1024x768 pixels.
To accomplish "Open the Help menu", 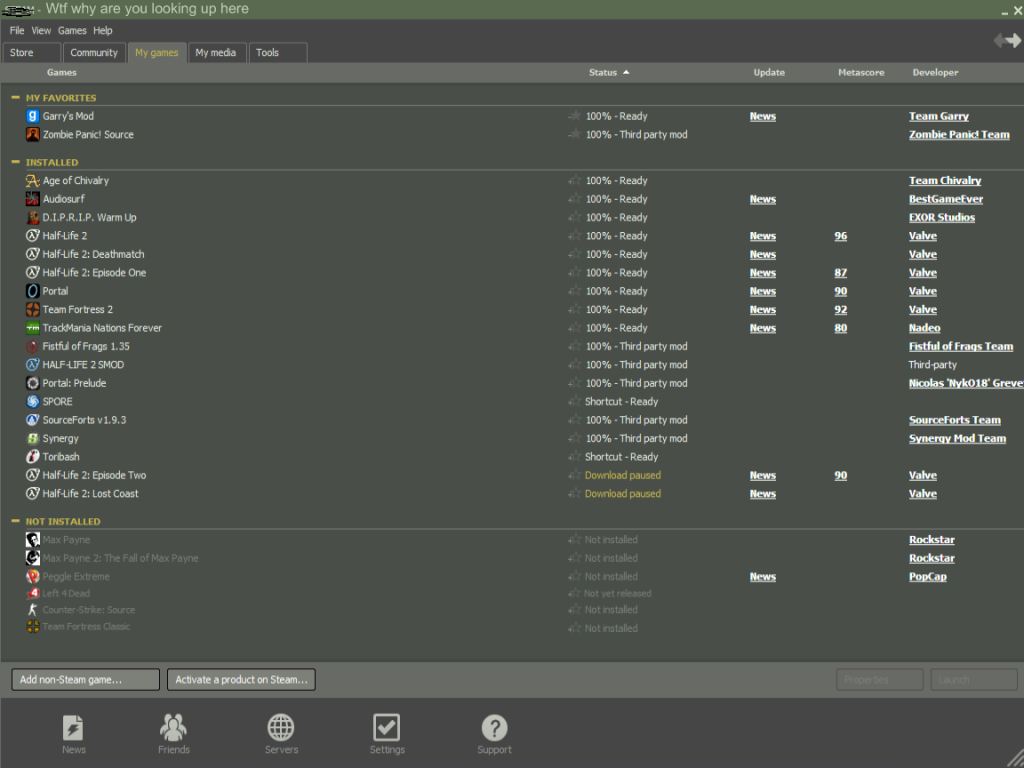I will 103,31.
